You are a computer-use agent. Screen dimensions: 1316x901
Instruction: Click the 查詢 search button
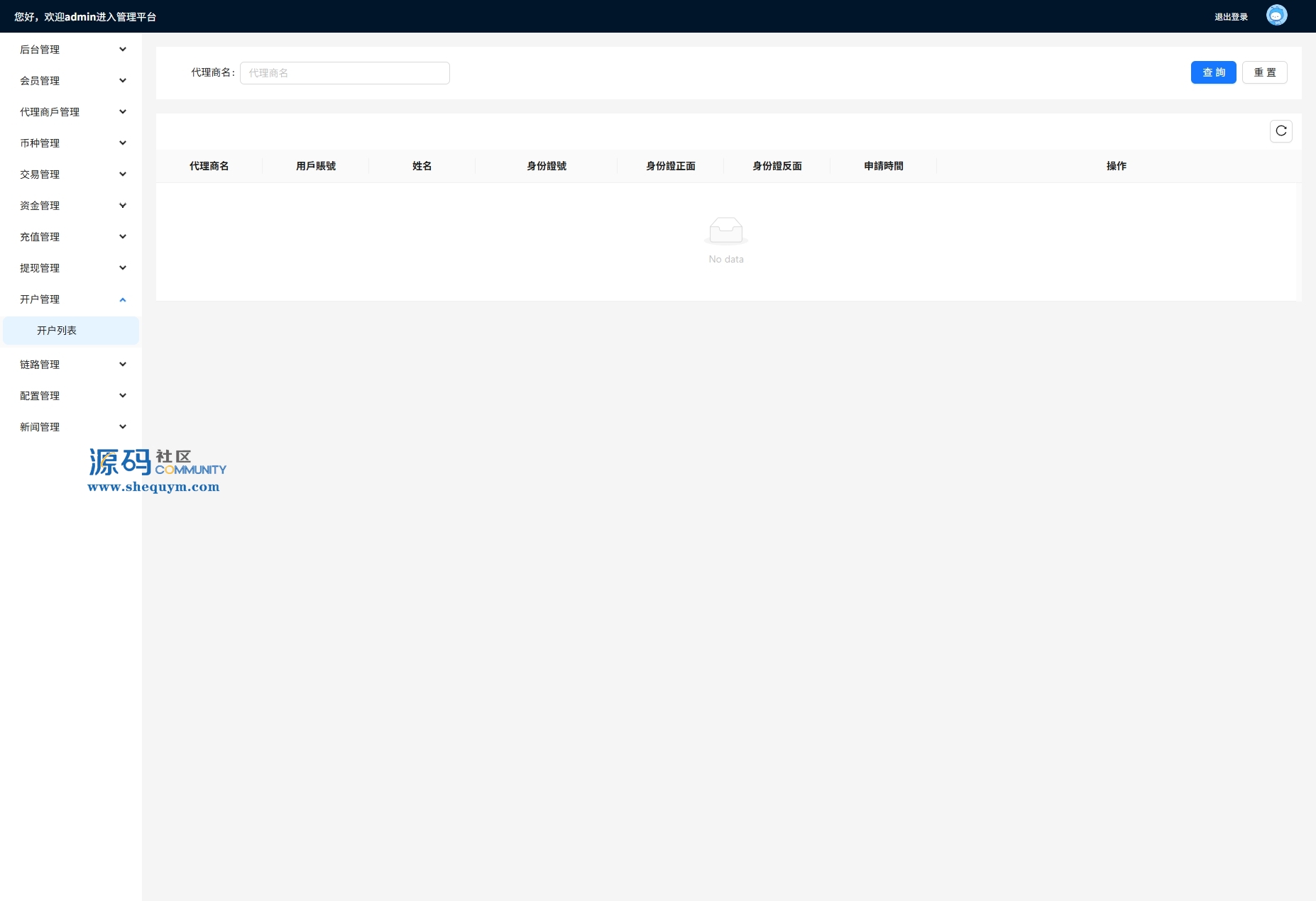pyautogui.click(x=1213, y=72)
